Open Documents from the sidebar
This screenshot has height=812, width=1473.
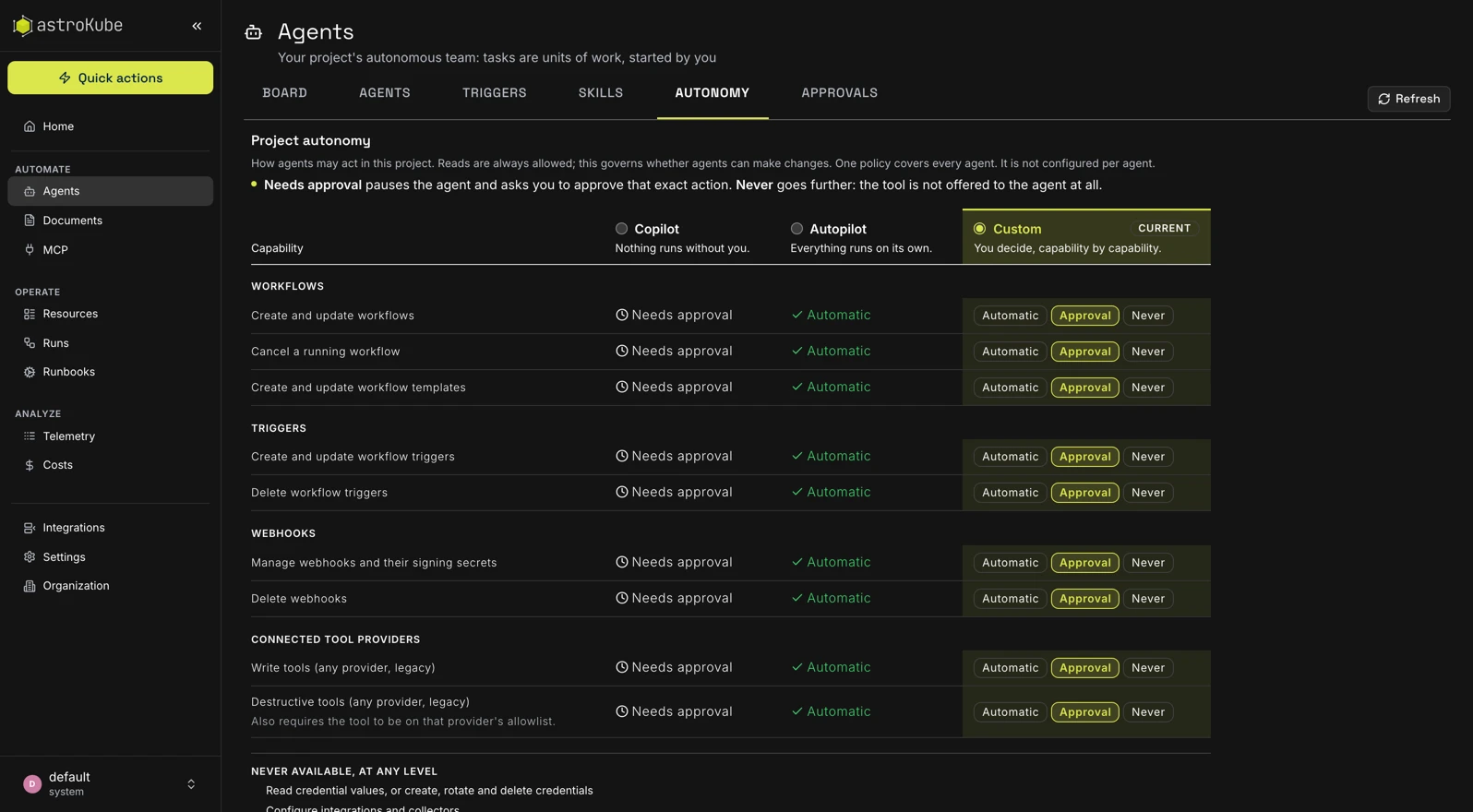[111, 221]
